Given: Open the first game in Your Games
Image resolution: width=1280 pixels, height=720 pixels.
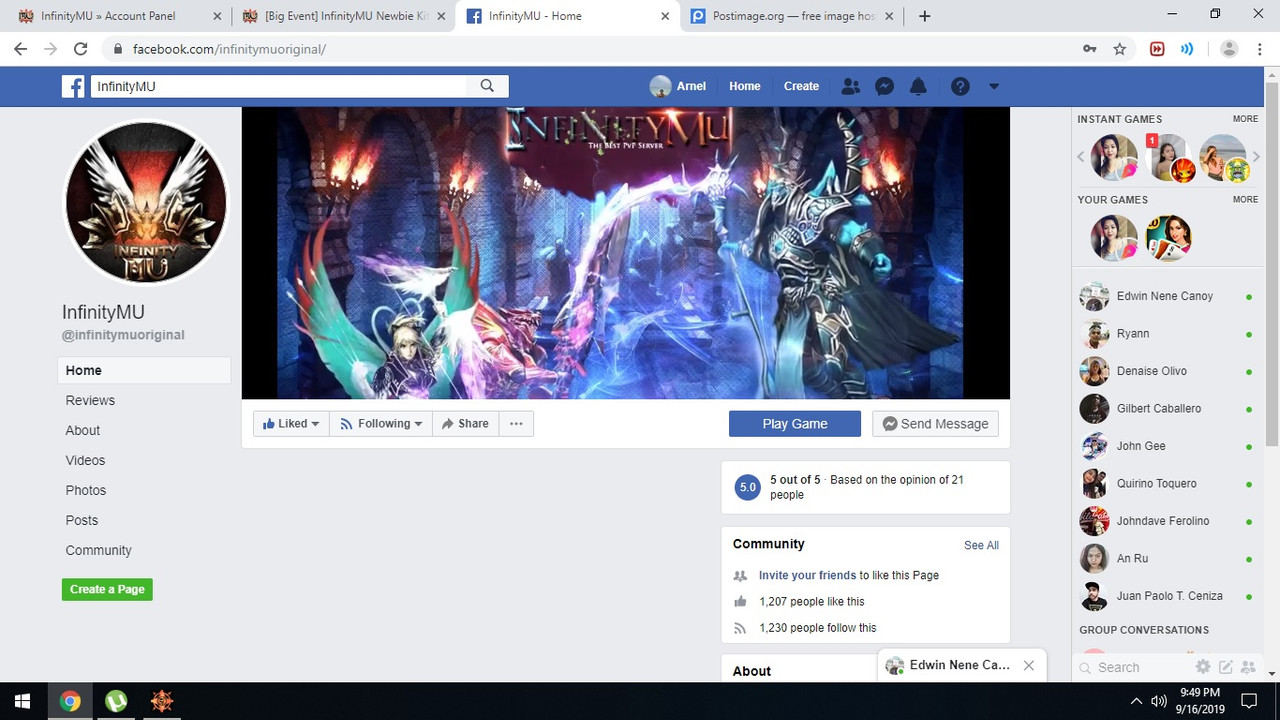Looking at the screenshot, I should click(x=1114, y=238).
